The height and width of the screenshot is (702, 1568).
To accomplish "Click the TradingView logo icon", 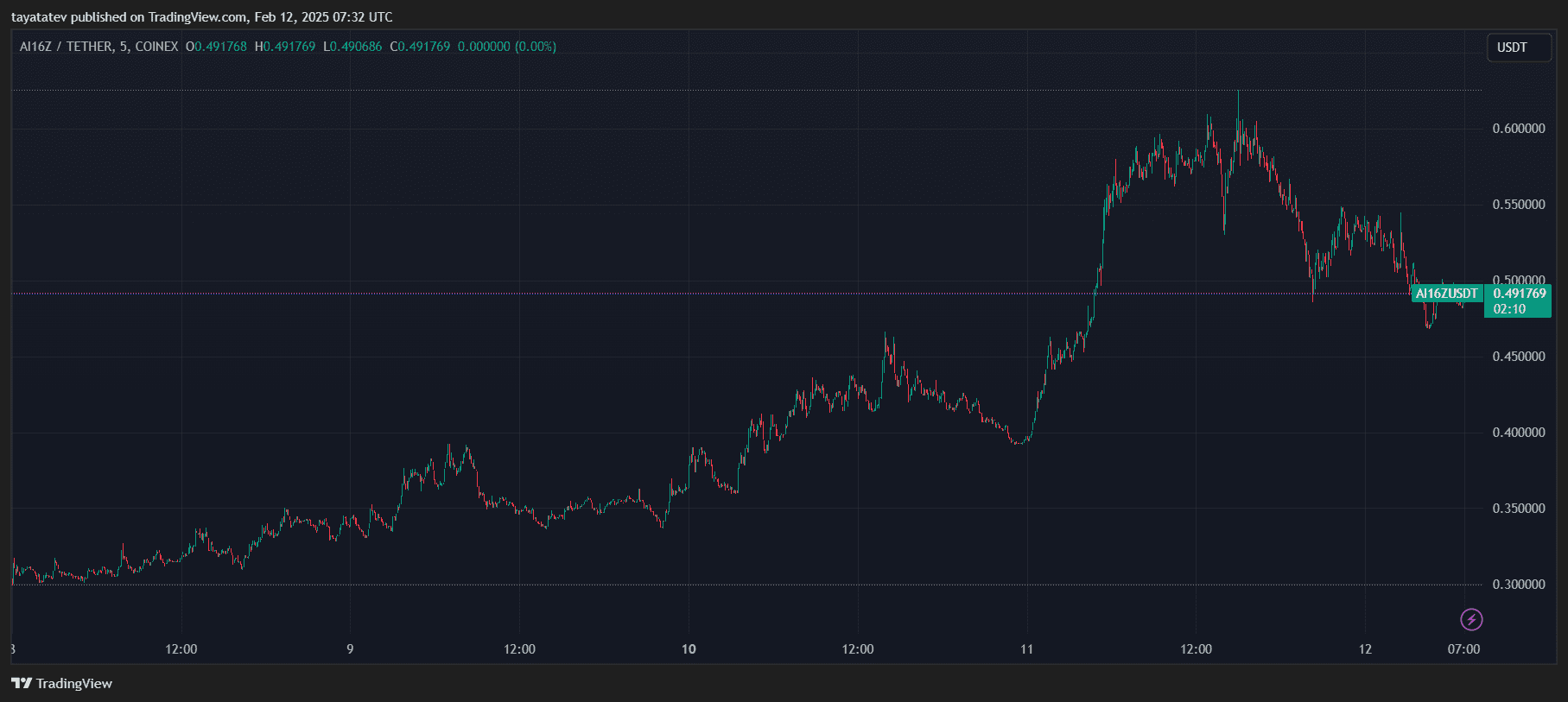I will (22, 683).
